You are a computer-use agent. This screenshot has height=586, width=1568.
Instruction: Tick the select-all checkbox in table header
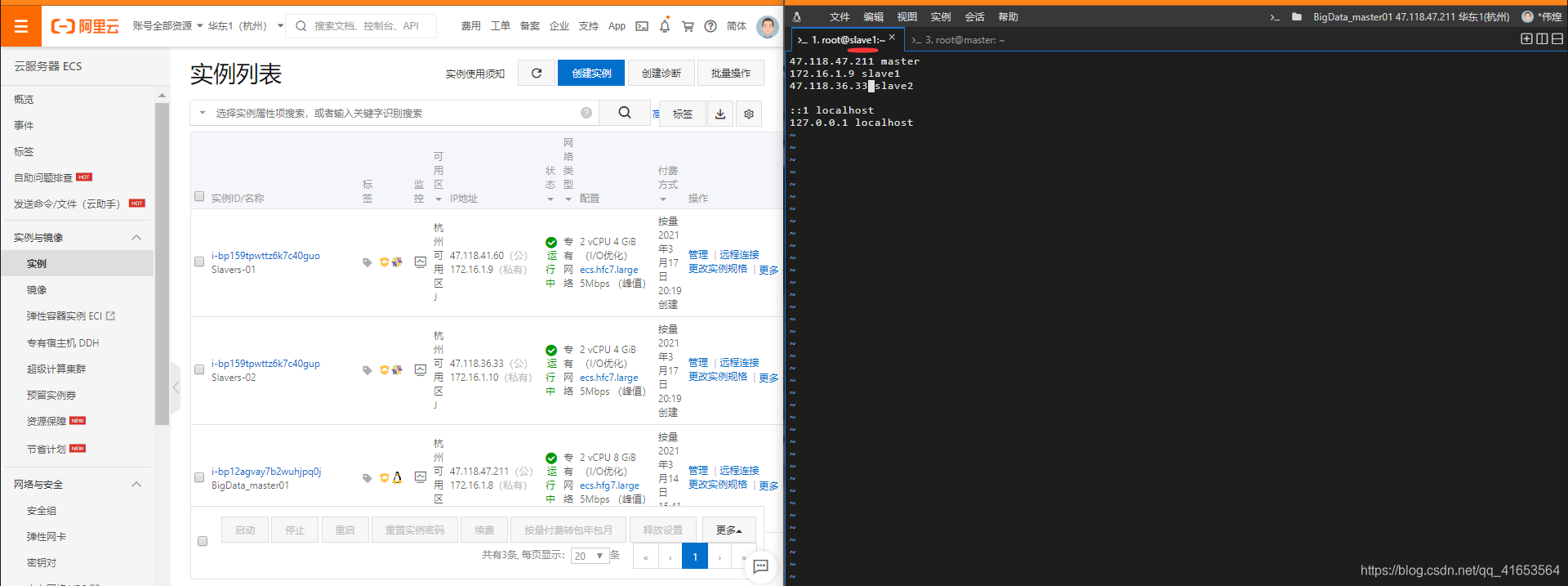(x=199, y=196)
